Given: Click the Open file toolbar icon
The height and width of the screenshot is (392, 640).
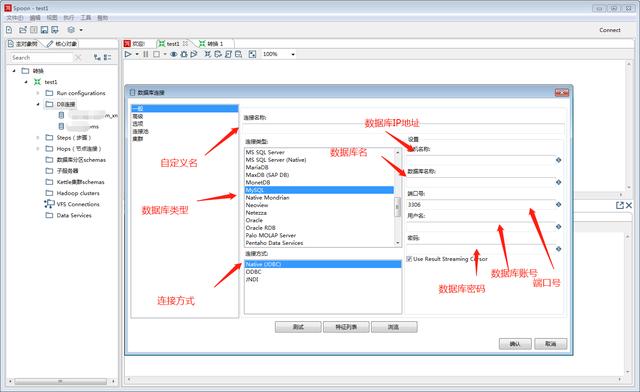Looking at the screenshot, I should pos(23,30).
